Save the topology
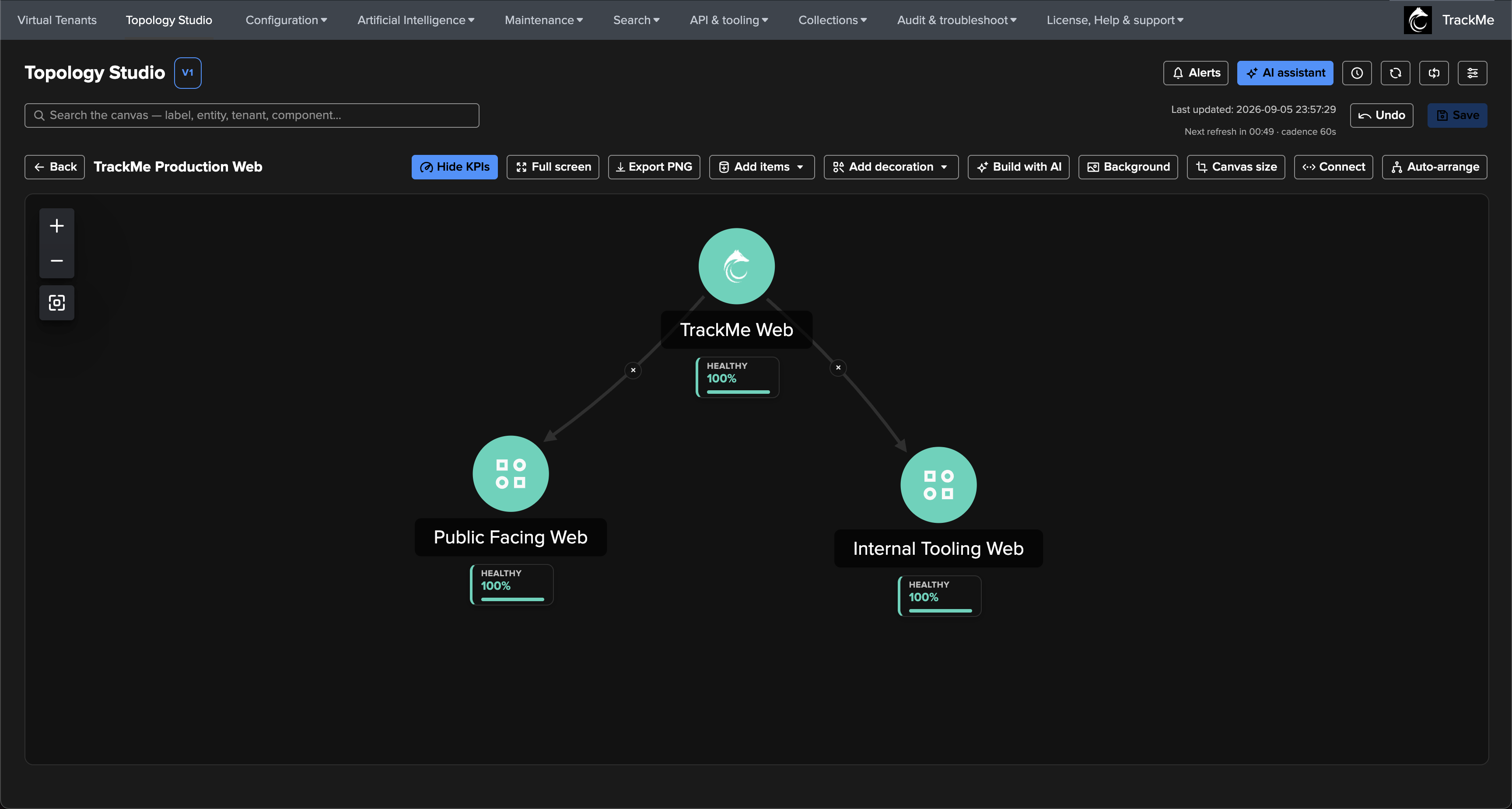 (1457, 115)
